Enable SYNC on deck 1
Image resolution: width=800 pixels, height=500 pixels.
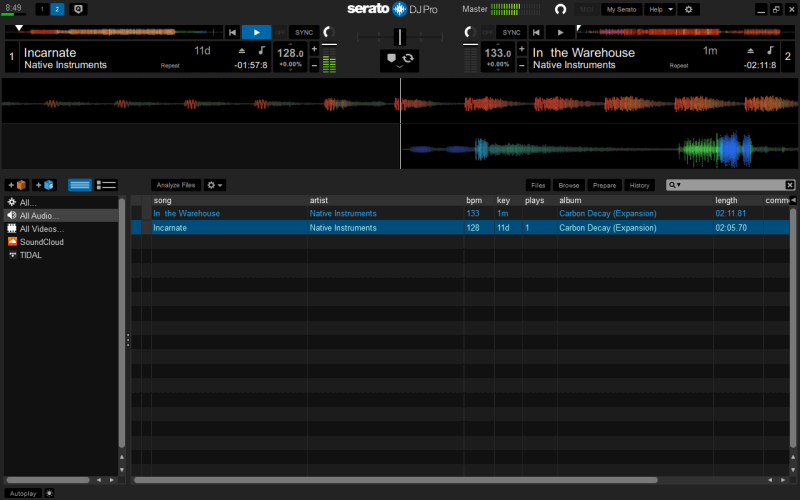pos(304,32)
